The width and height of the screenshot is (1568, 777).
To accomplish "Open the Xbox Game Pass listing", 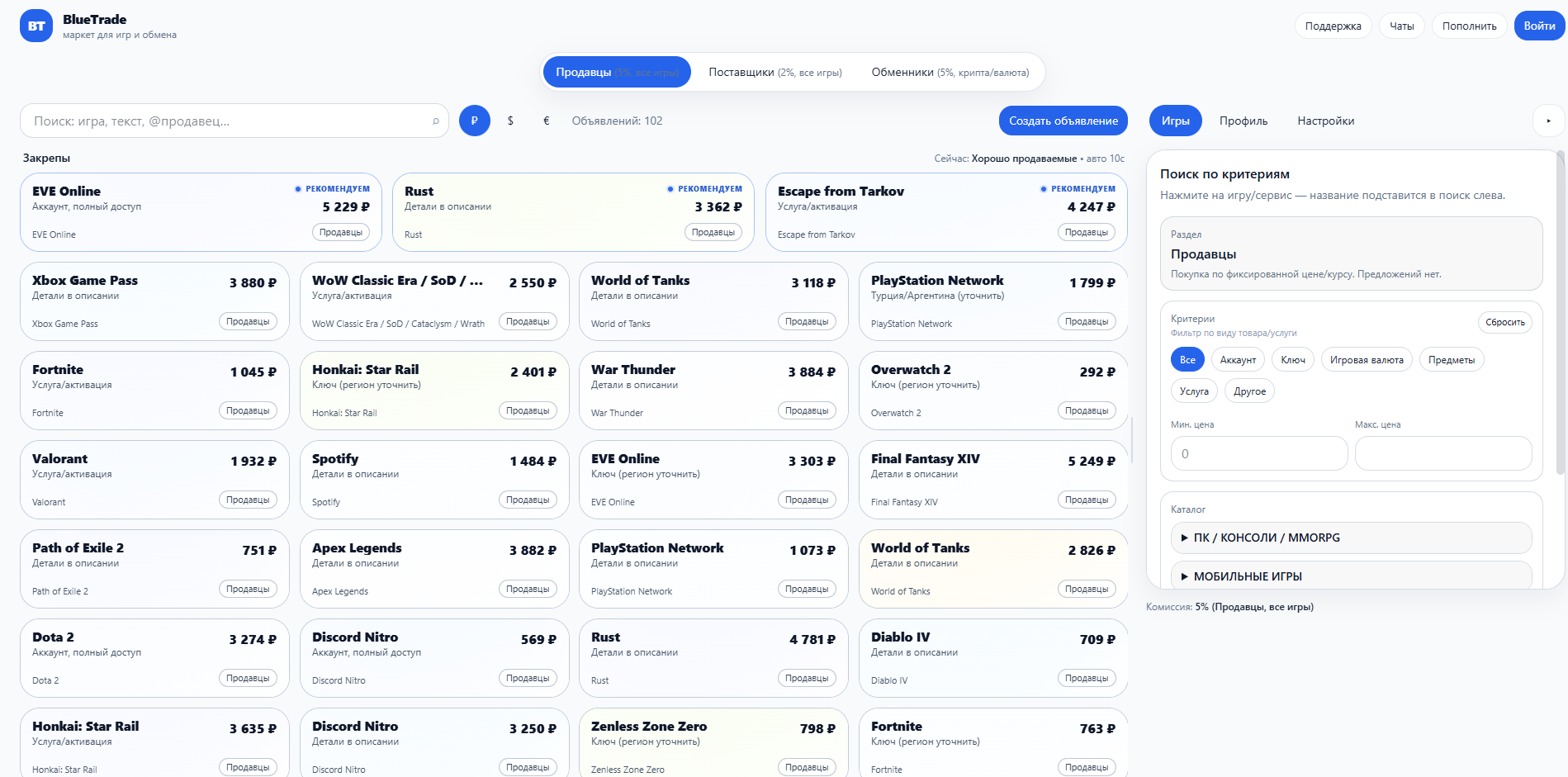I will coord(154,301).
